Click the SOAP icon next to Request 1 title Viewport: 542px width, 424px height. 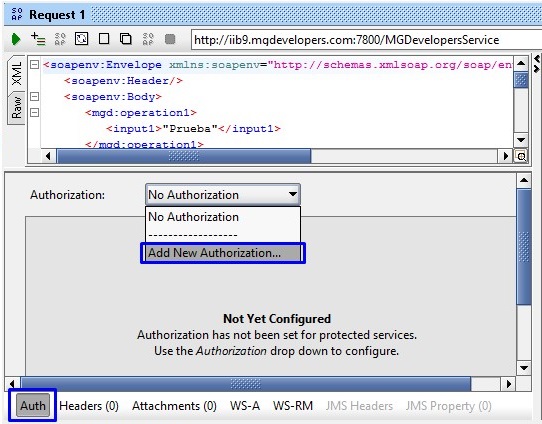(x=17, y=15)
